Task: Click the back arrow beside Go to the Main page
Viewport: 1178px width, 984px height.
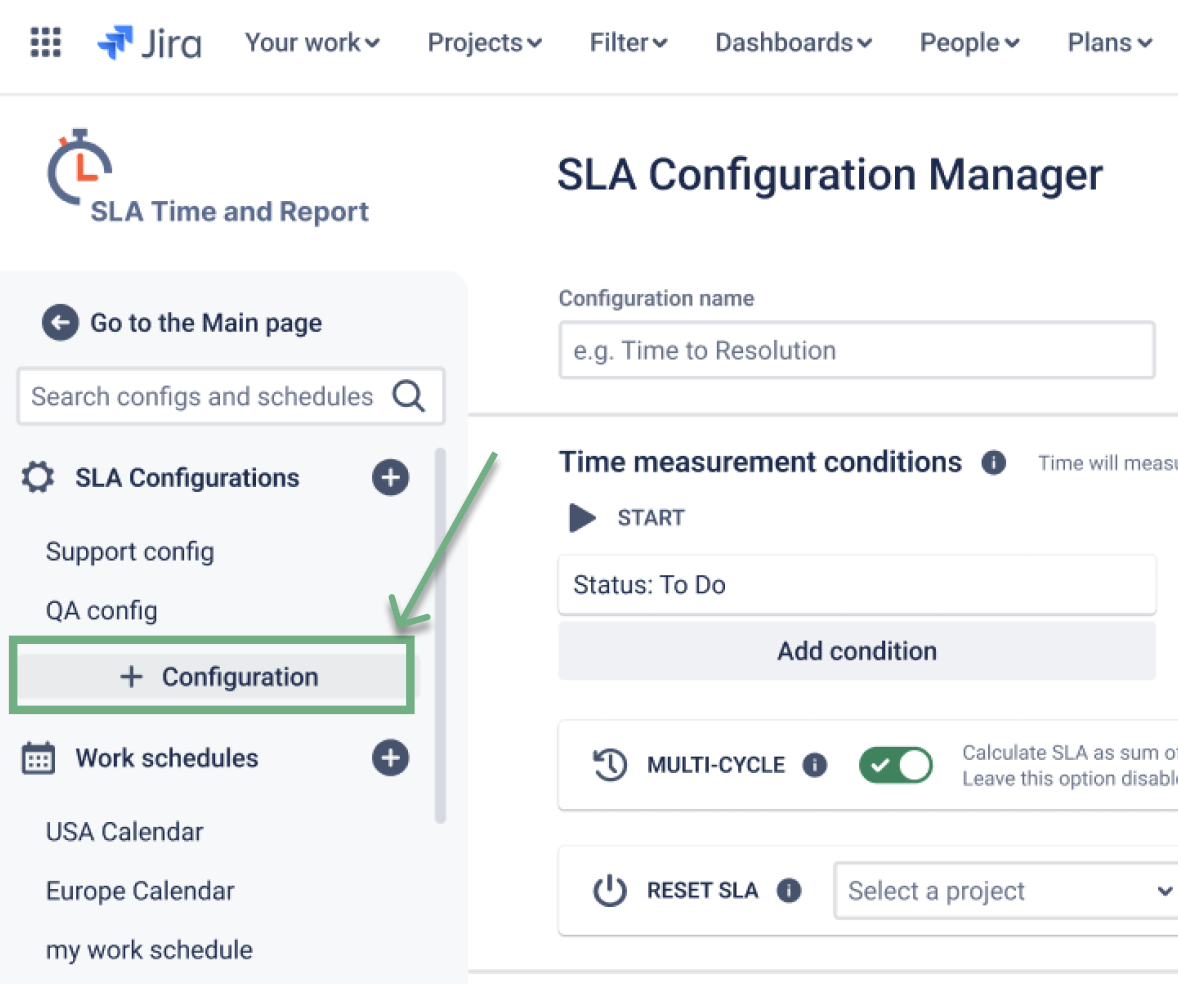Action: click(60, 323)
